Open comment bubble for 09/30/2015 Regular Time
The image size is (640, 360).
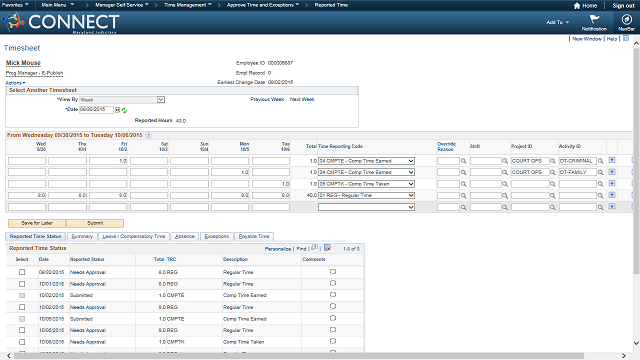pos(333,272)
